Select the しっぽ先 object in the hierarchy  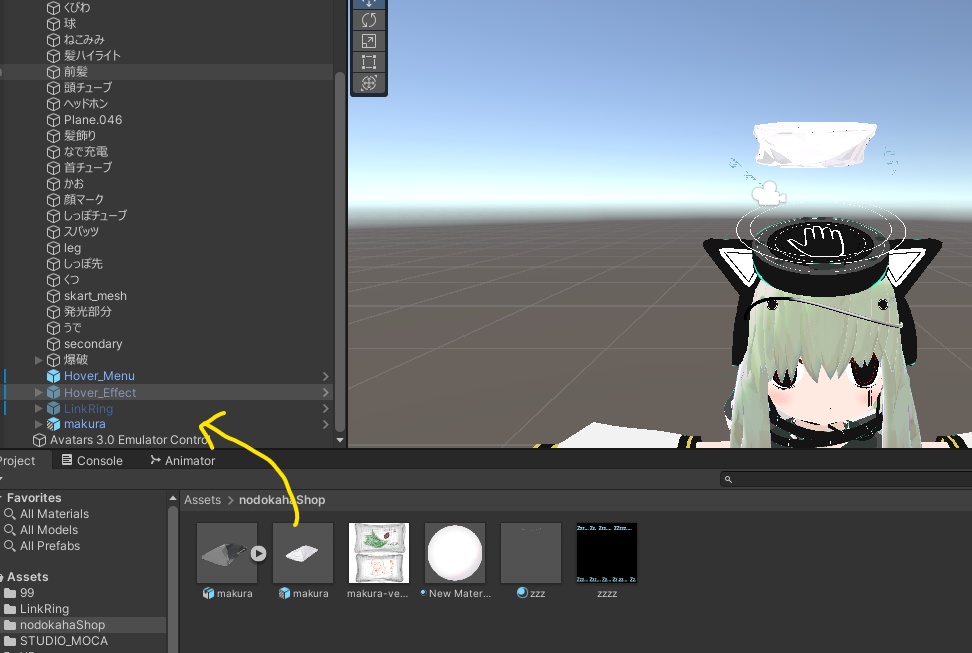coord(83,264)
